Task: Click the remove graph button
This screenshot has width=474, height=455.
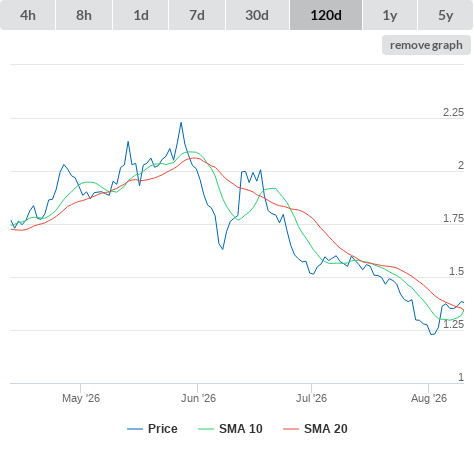Action: (x=426, y=45)
